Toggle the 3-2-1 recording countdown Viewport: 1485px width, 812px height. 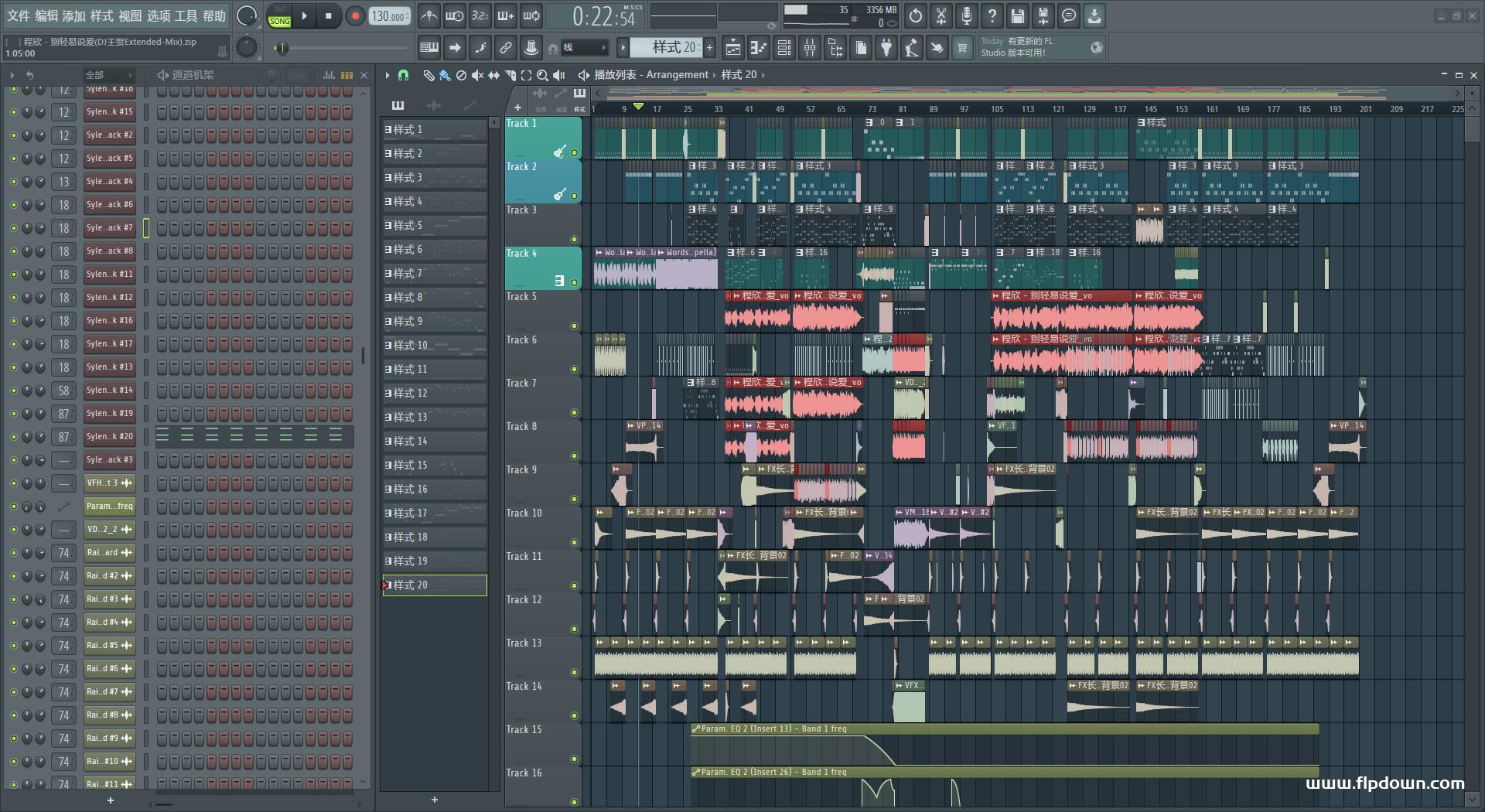pyautogui.click(x=480, y=15)
